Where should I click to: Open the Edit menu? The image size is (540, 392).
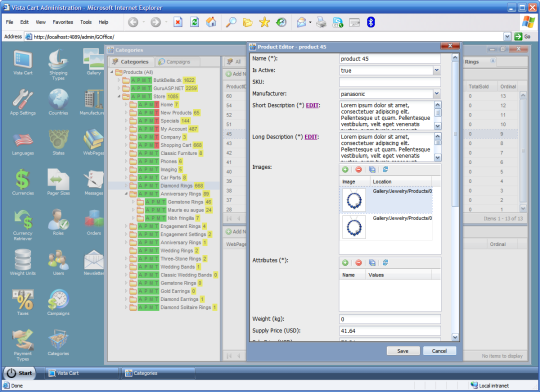(x=24, y=22)
